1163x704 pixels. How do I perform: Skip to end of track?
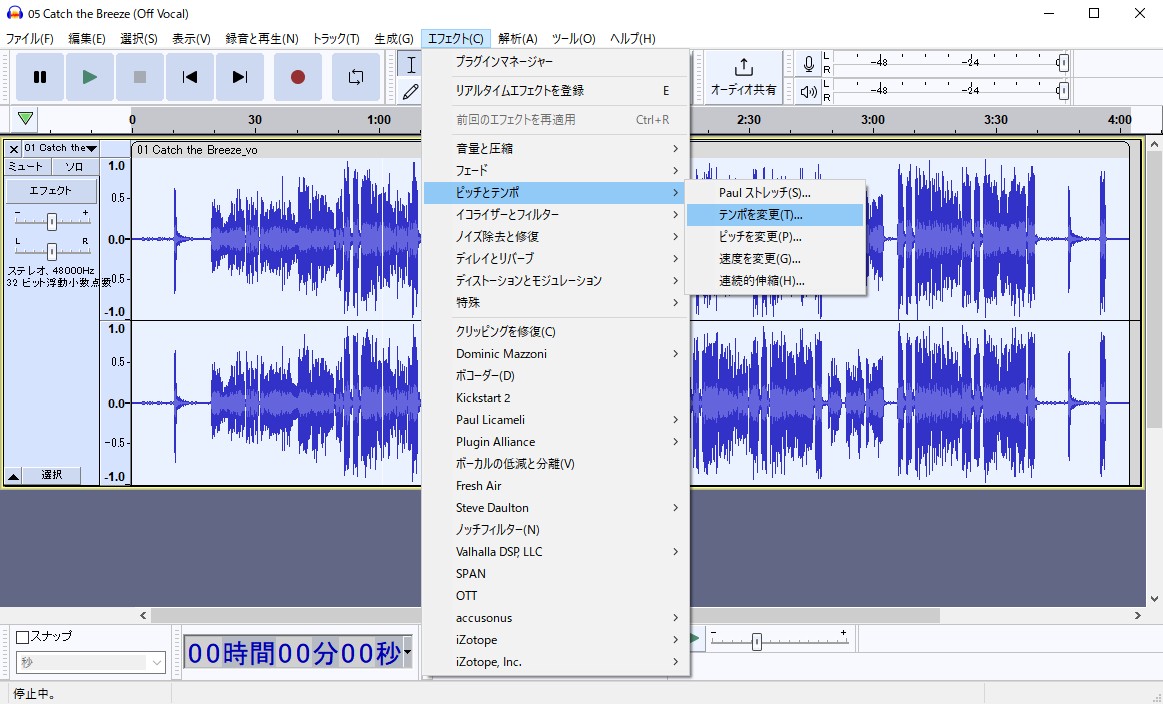(240, 77)
